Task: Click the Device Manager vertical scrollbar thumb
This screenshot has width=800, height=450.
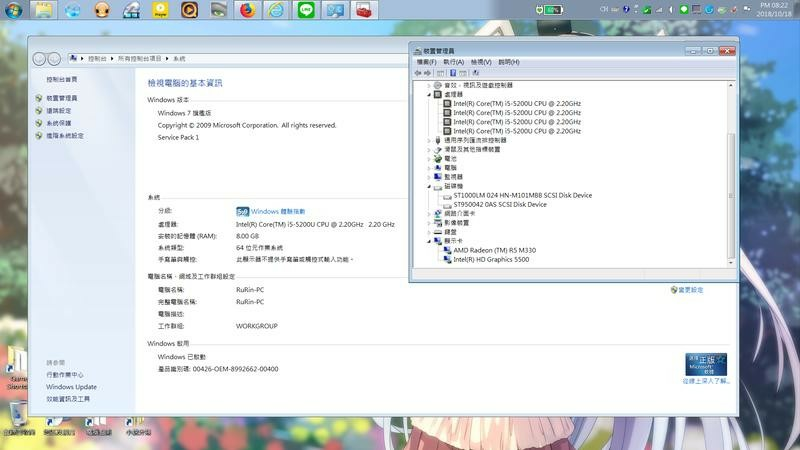Action: coord(731,195)
